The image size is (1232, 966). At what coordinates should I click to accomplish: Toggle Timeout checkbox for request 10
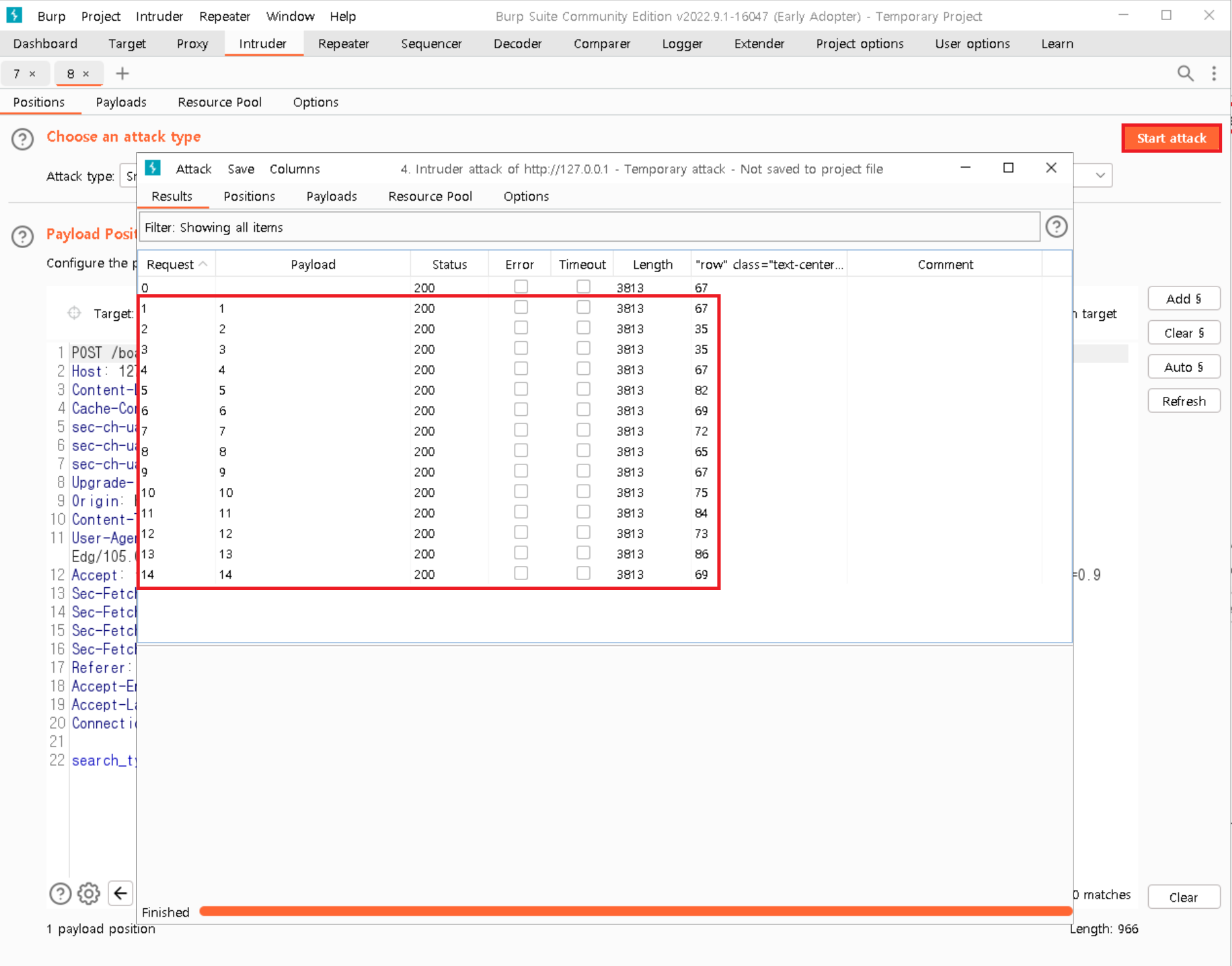tap(583, 491)
